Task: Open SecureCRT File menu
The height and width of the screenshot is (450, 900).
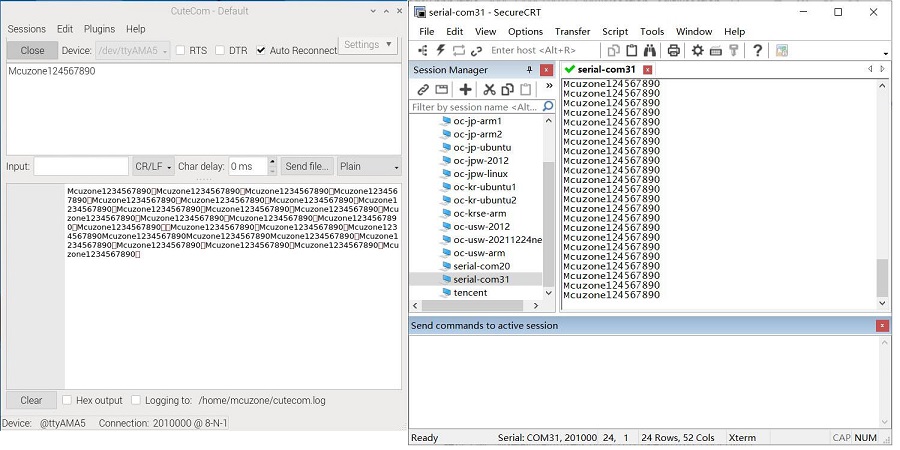Action: [426, 32]
